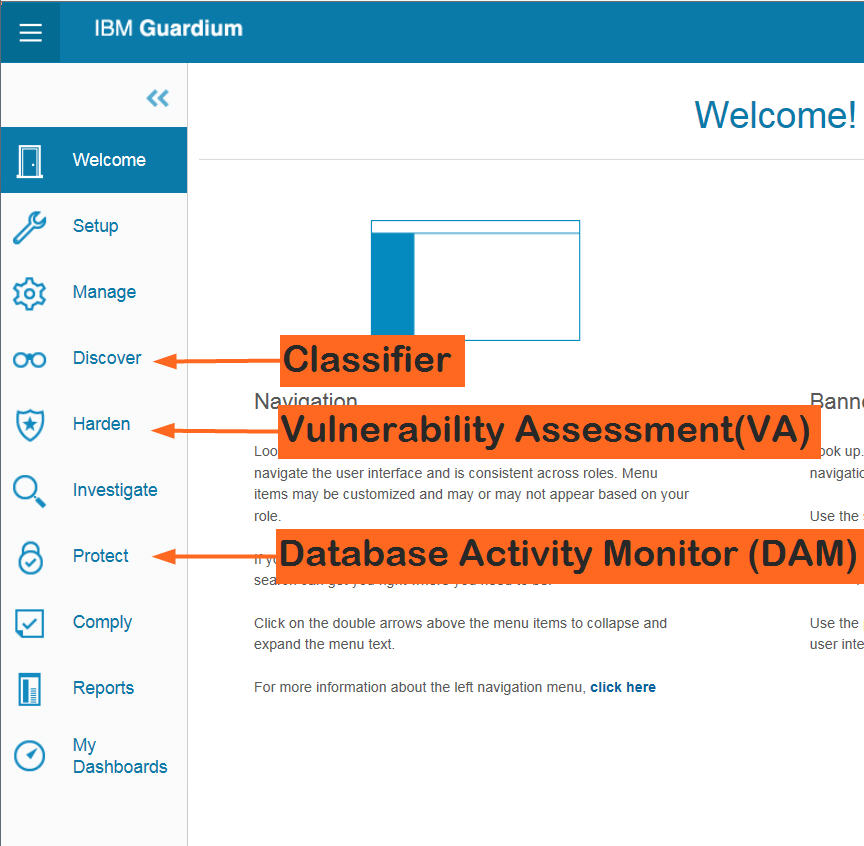The image size is (864, 846).
Task: Click the Manage gear icon
Action: (x=30, y=293)
